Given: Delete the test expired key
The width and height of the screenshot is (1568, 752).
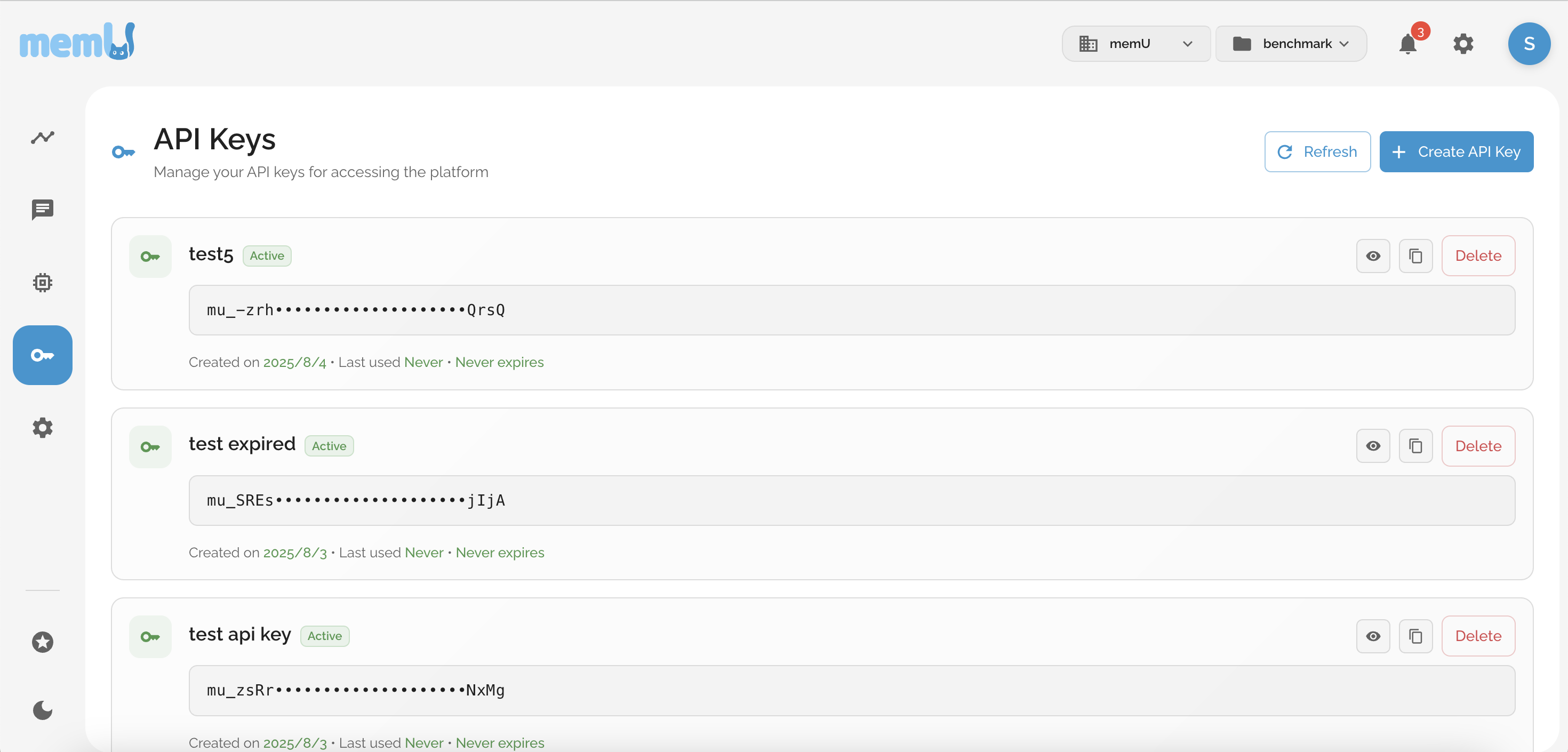Looking at the screenshot, I should coord(1478,446).
